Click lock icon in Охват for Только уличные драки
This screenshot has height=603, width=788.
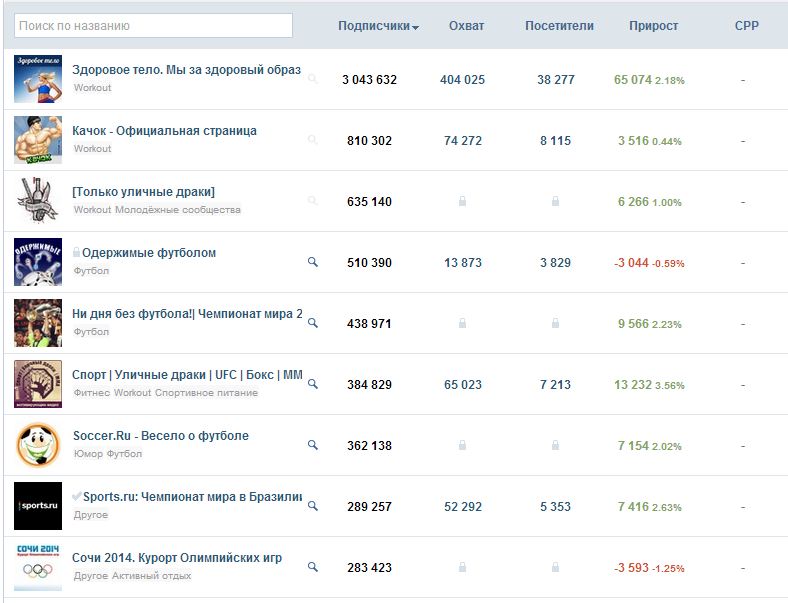click(462, 201)
